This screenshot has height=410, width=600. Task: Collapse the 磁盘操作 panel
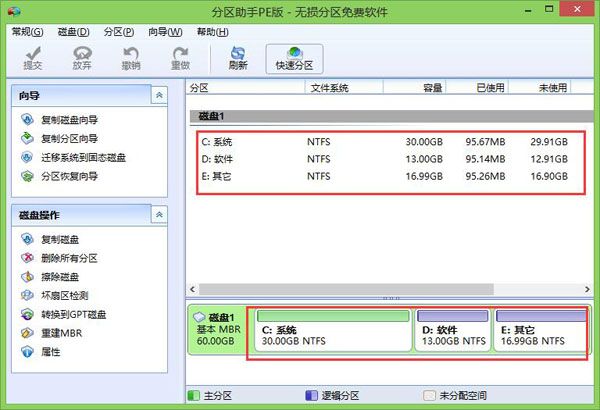pyautogui.click(x=159, y=215)
